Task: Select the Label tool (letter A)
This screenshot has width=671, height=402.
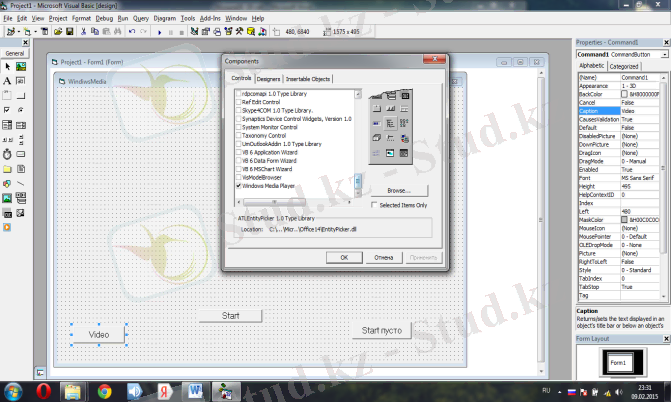Action: pos(8,80)
